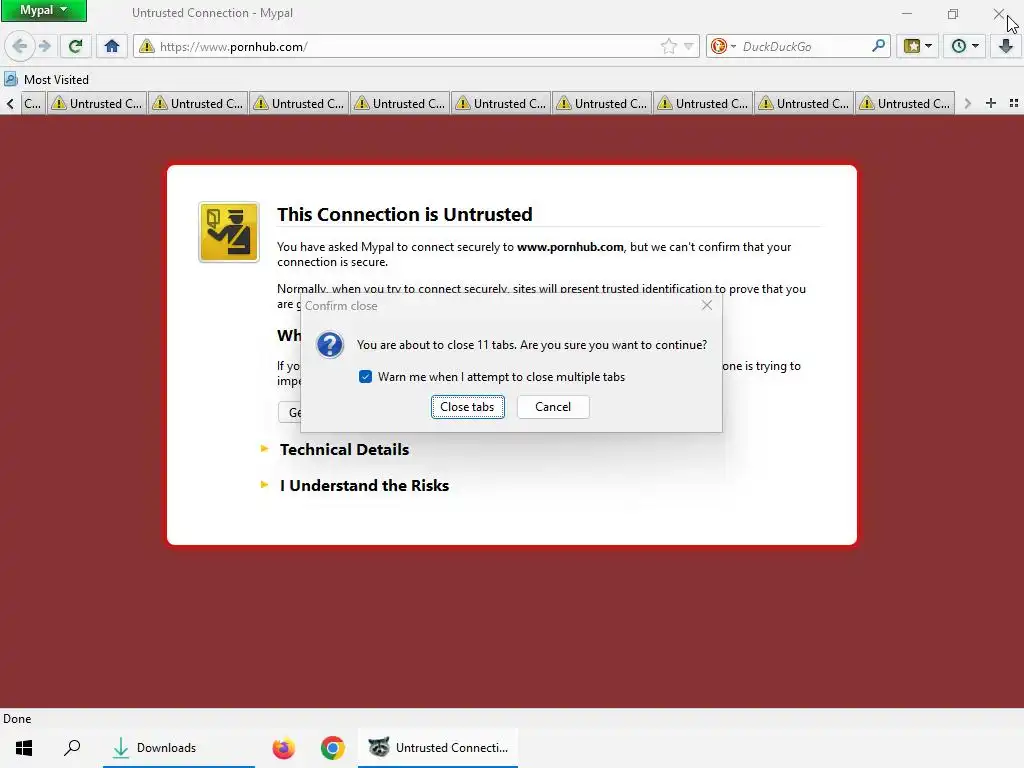Image resolution: width=1024 pixels, height=768 pixels.
Task: Dismiss the Confirm close dialog with X
Action: (707, 305)
